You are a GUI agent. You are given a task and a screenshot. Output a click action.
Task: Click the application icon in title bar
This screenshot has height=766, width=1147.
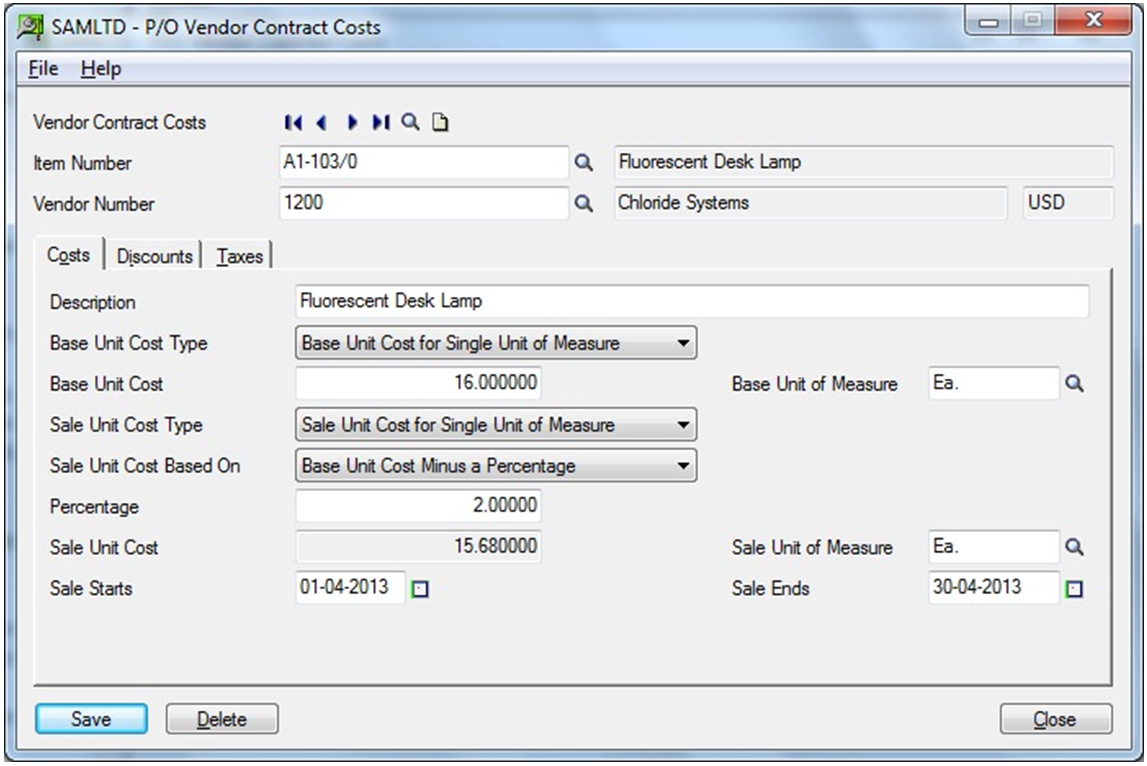pos(30,28)
